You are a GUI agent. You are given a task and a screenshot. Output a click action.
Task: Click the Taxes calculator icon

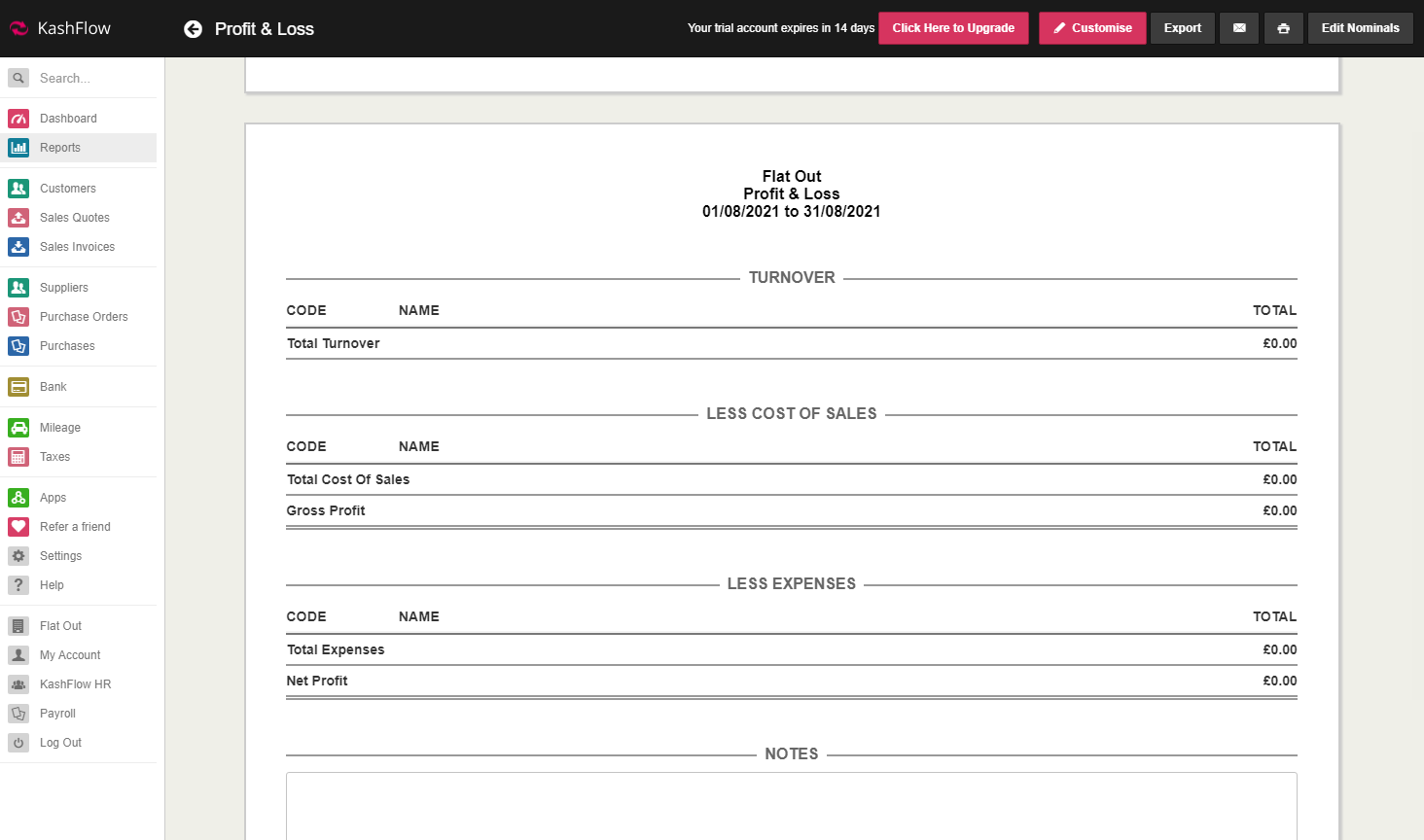(x=18, y=457)
